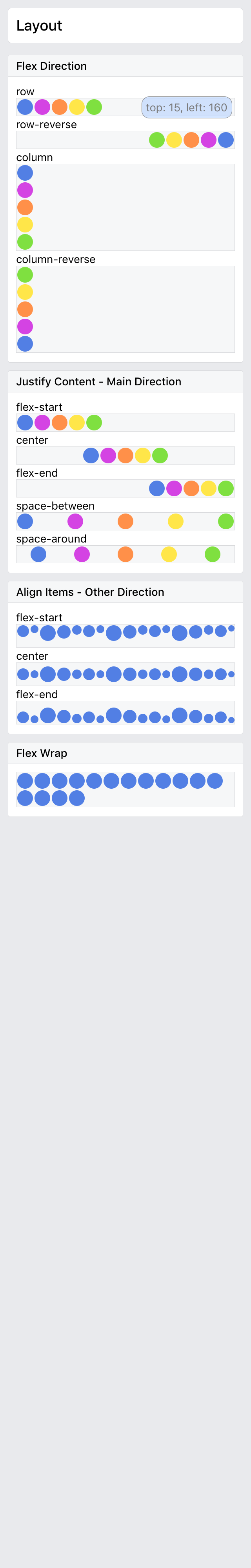This screenshot has height=1568, width=251.
Task: Tap the Align Items - Other Direction header
Action: (90, 592)
